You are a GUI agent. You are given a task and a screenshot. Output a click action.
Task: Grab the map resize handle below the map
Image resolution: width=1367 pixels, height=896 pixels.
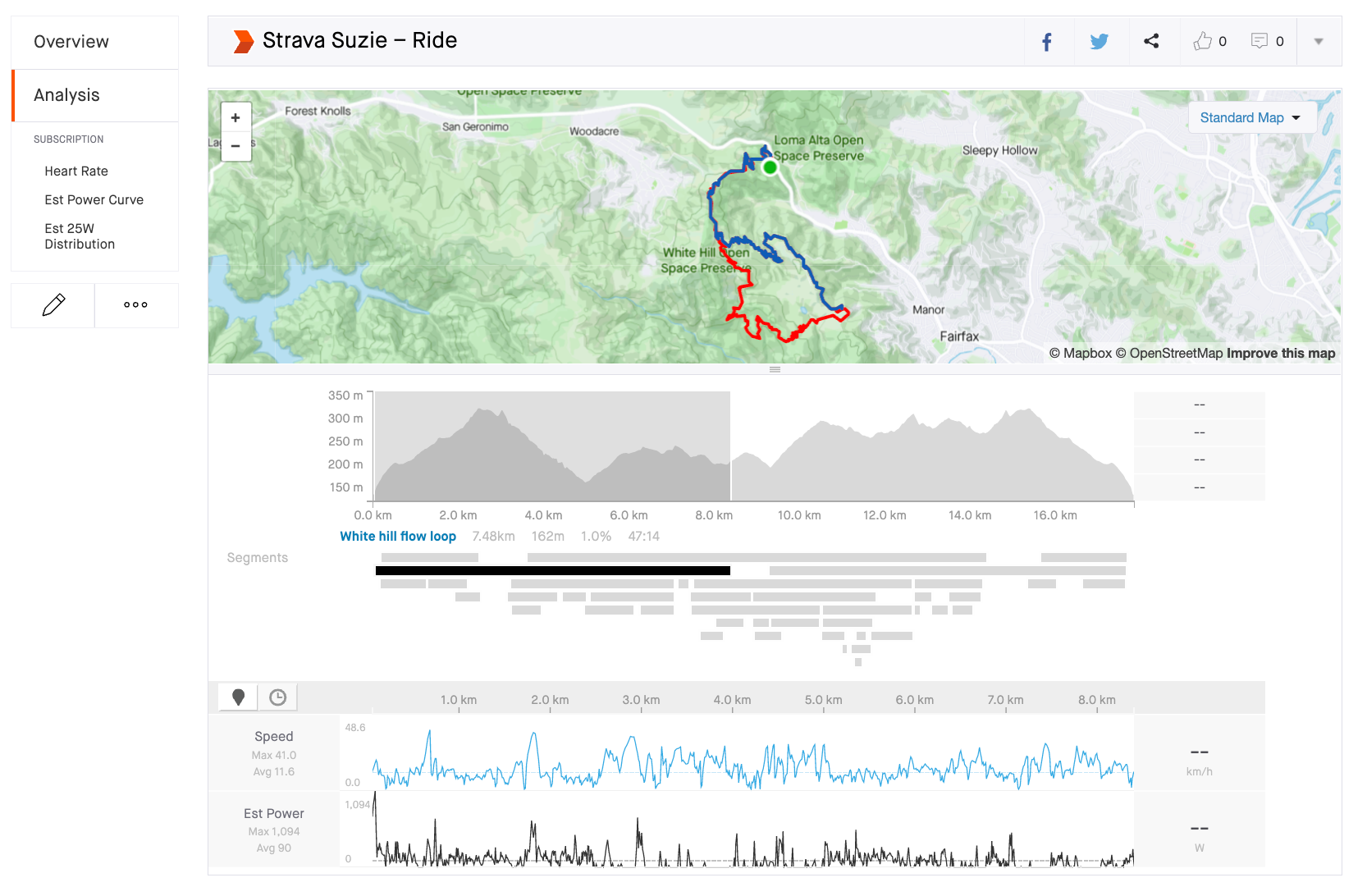[775, 369]
